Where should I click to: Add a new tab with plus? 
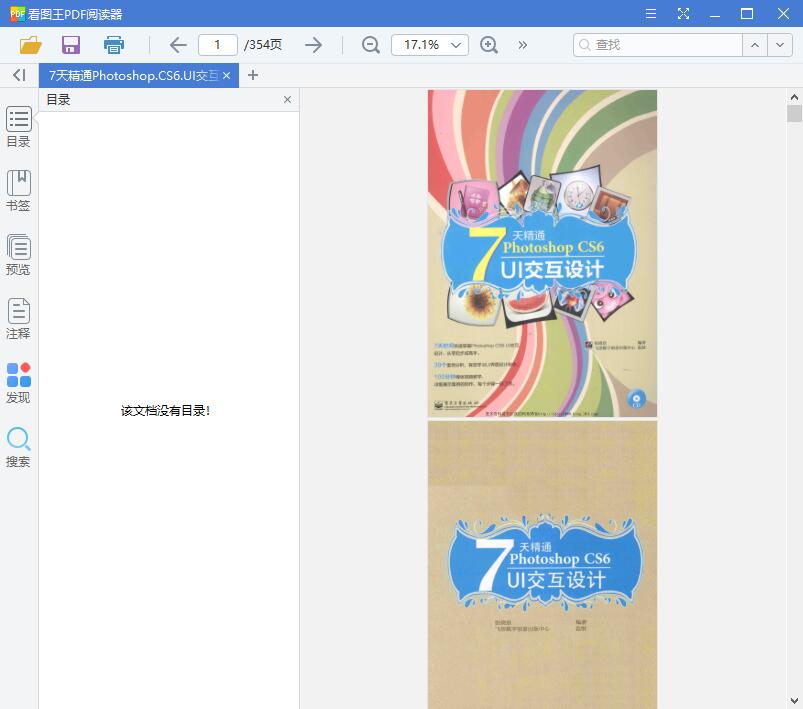coord(252,75)
